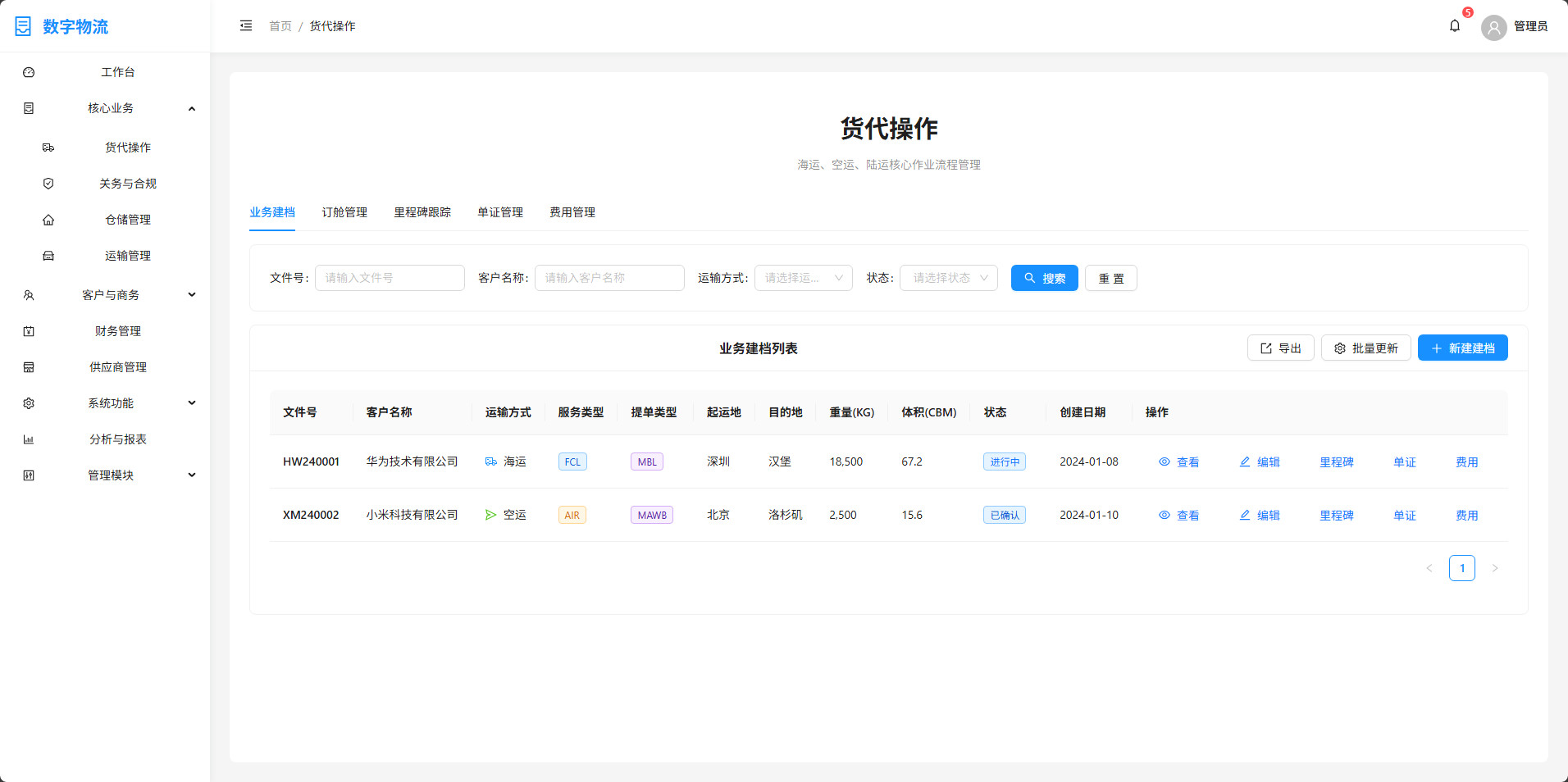
Task: Open the 分析与报表 chart icon
Action: [29, 439]
